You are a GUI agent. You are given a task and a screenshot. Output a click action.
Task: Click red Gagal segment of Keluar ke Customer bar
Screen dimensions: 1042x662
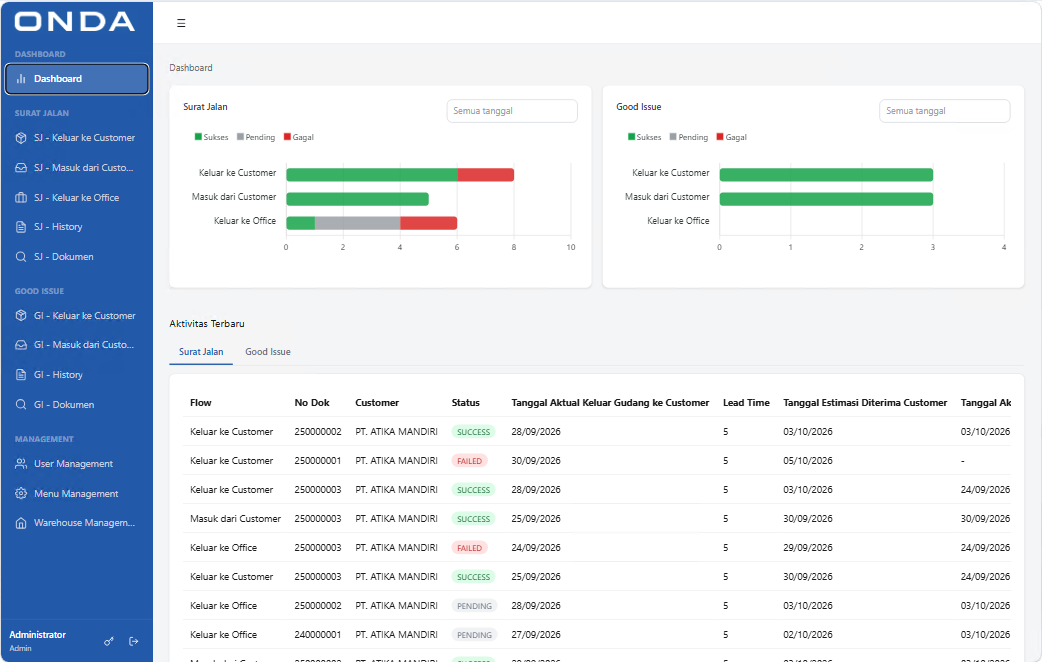click(485, 175)
